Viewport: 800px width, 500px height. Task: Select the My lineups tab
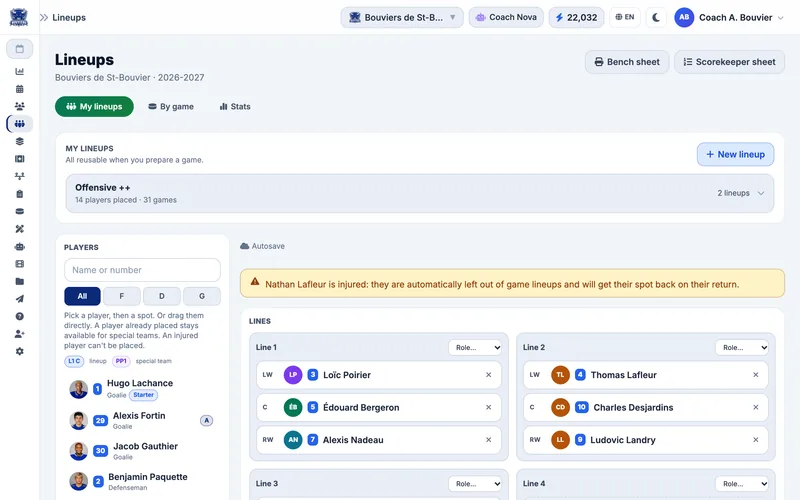pos(94,107)
